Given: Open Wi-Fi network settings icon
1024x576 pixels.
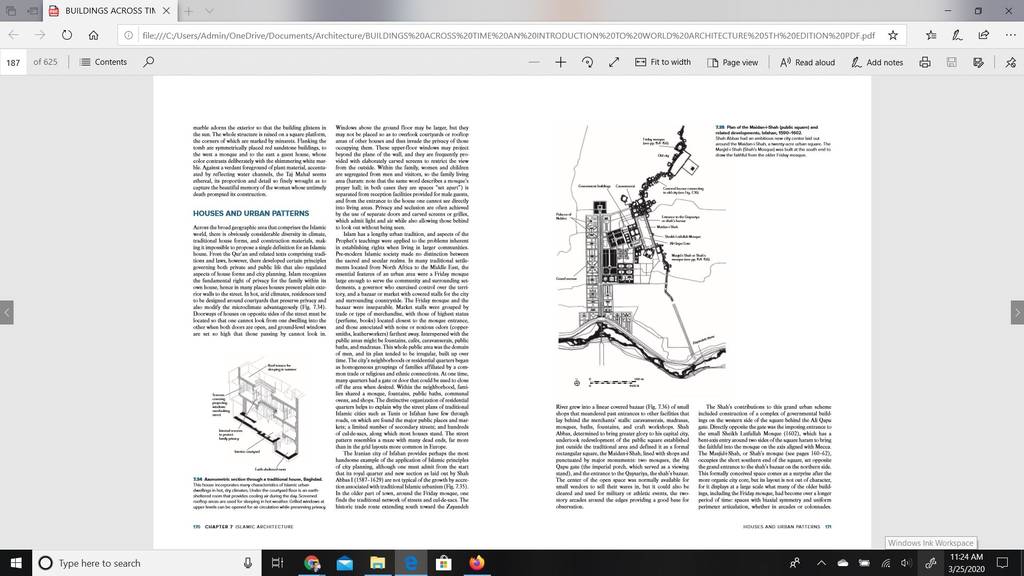Looking at the screenshot, I should pos(886,563).
